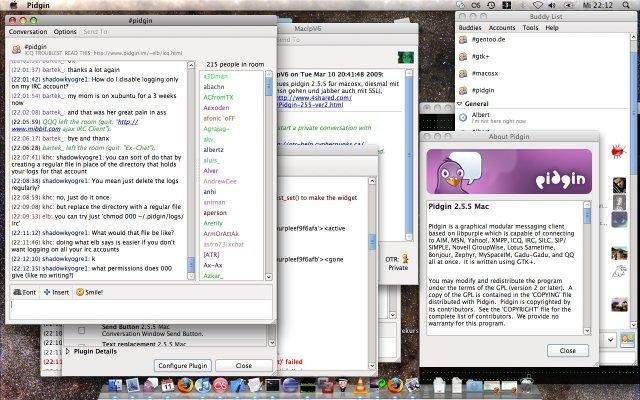This screenshot has height=400, width=640.
Task: Open the status dropdown in Buddy List
Action: pyautogui.click(x=610, y=340)
